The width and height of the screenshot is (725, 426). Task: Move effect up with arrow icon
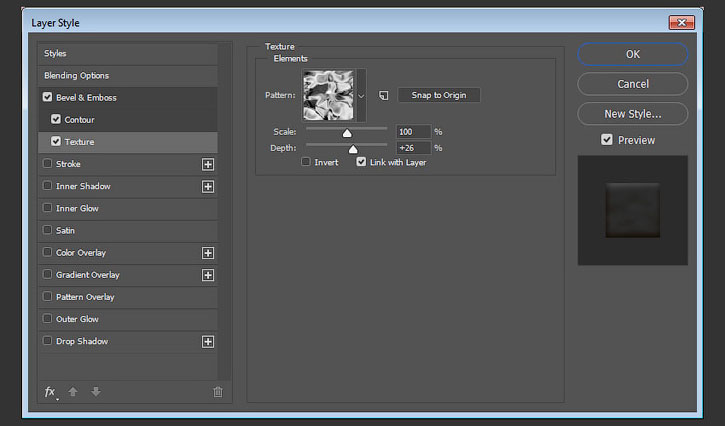click(x=73, y=392)
